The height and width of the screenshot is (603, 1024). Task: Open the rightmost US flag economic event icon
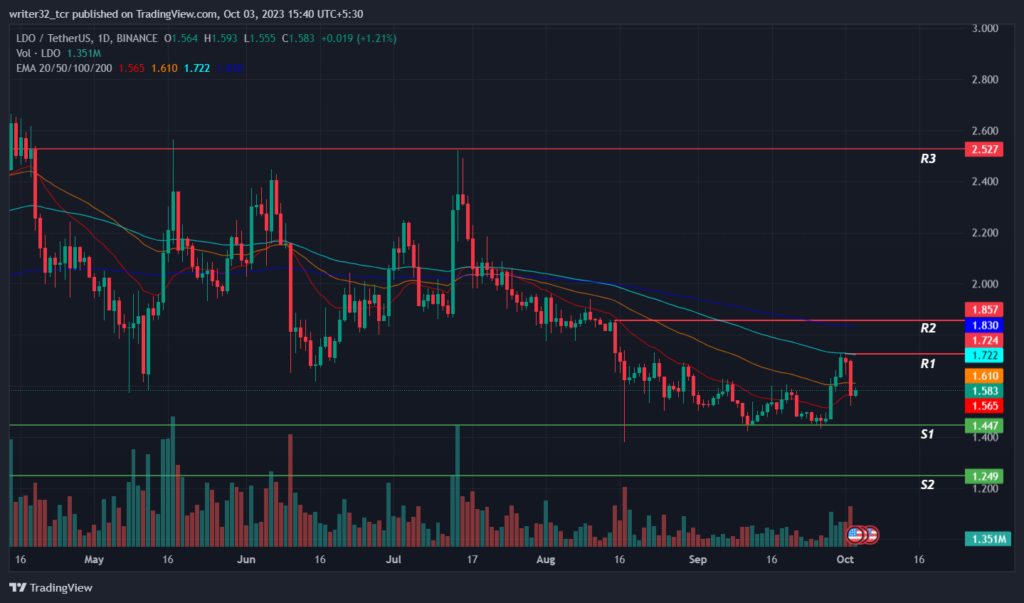click(871, 535)
